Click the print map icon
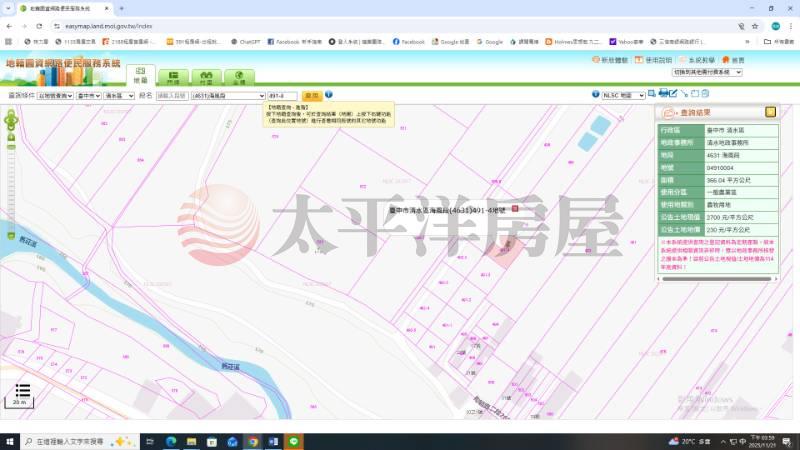This screenshot has height=450, width=800. 664,94
